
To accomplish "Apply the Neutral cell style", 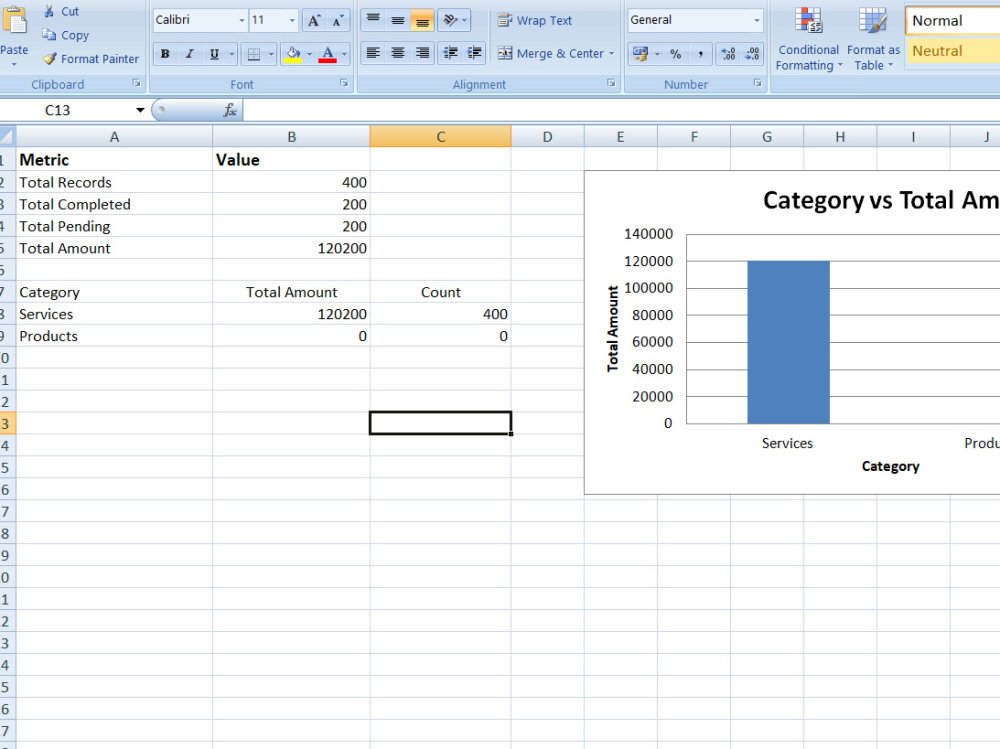I will coord(953,50).
